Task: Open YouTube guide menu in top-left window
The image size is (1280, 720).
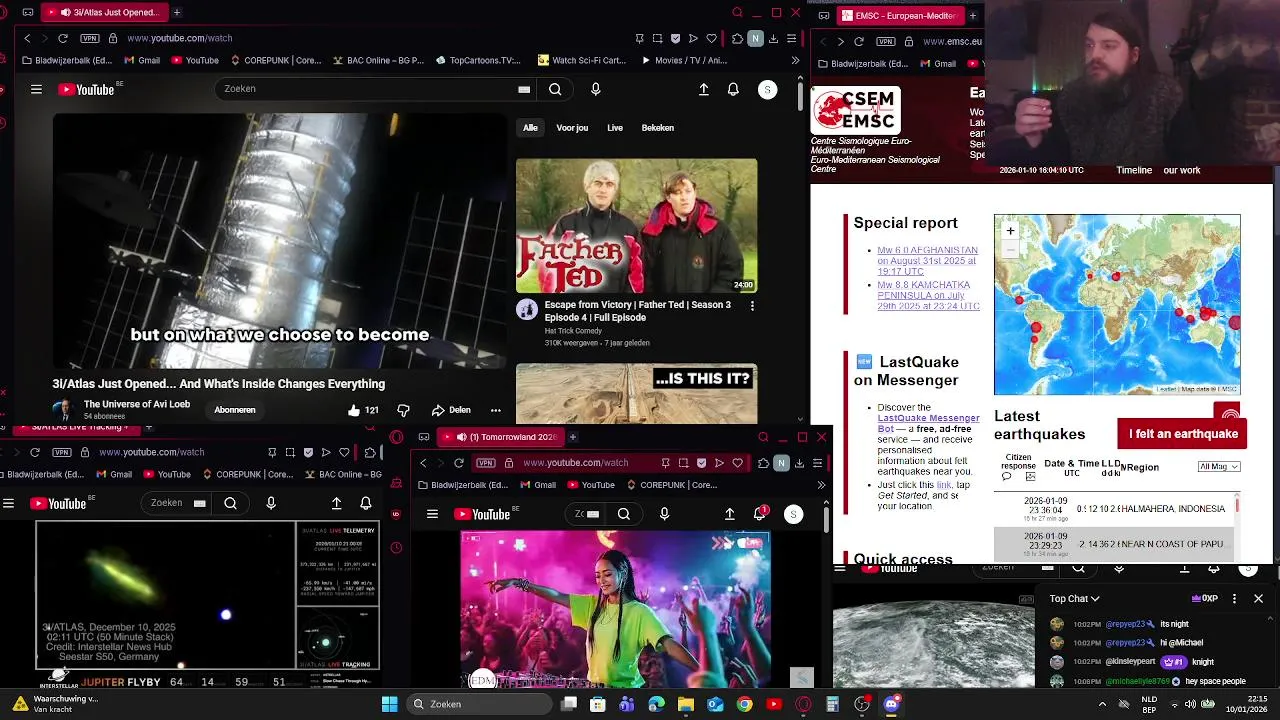Action: click(36, 89)
